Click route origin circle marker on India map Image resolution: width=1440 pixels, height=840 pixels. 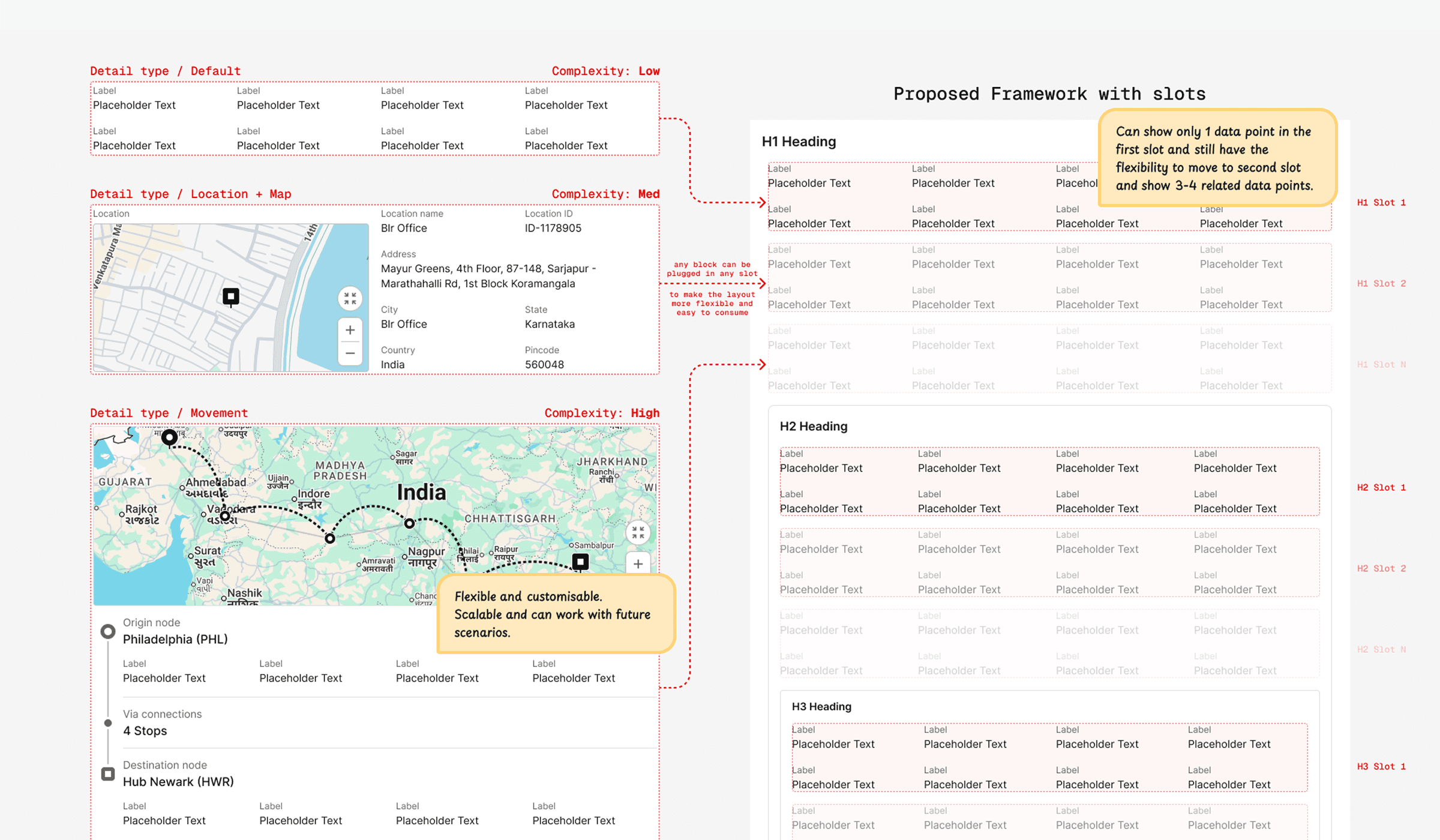[x=170, y=437]
